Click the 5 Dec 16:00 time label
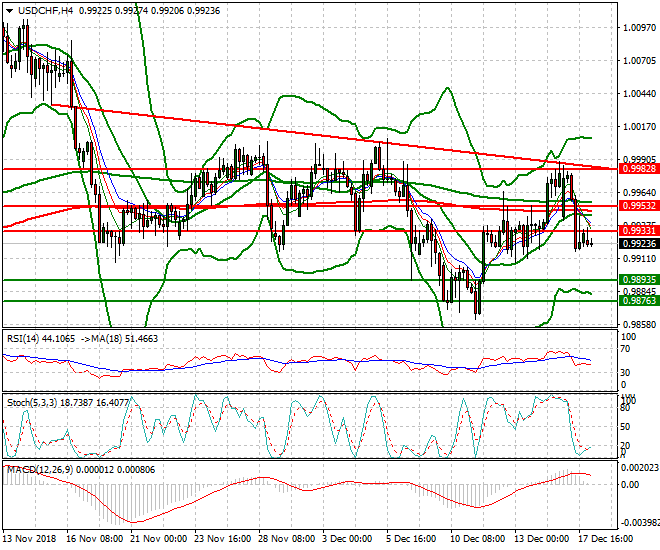660x550 pixels. (x=411, y=539)
